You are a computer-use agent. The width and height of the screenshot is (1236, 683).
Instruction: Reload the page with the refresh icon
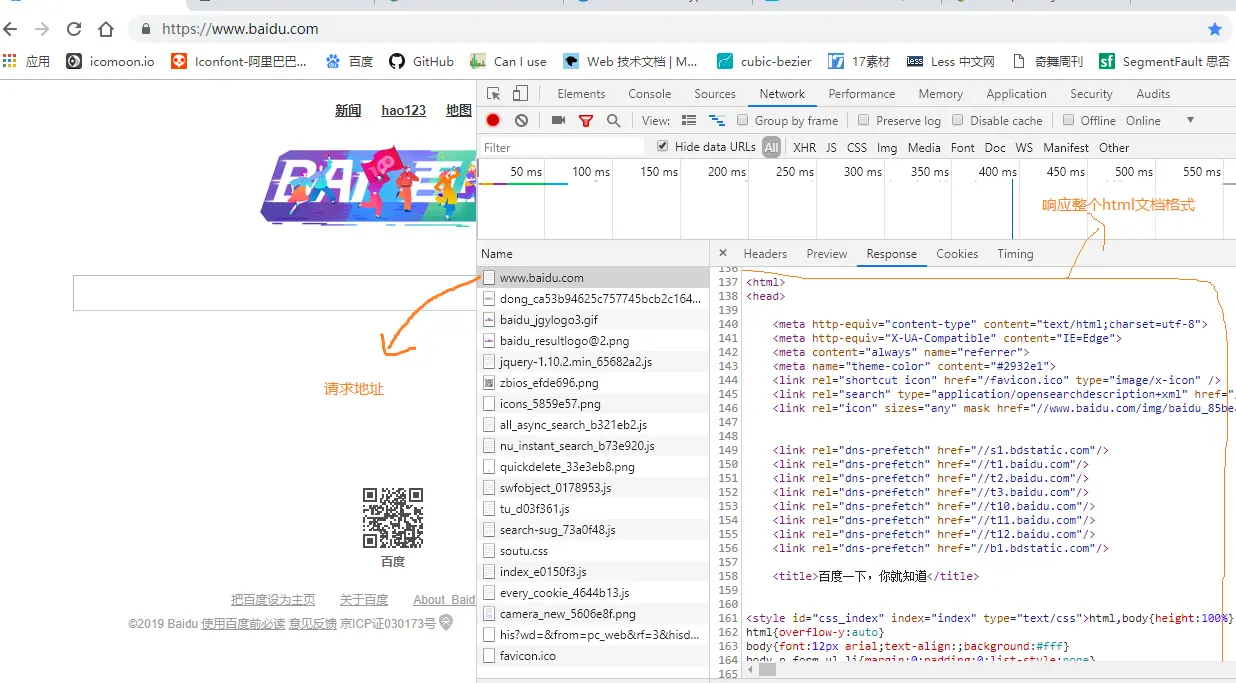[73, 29]
